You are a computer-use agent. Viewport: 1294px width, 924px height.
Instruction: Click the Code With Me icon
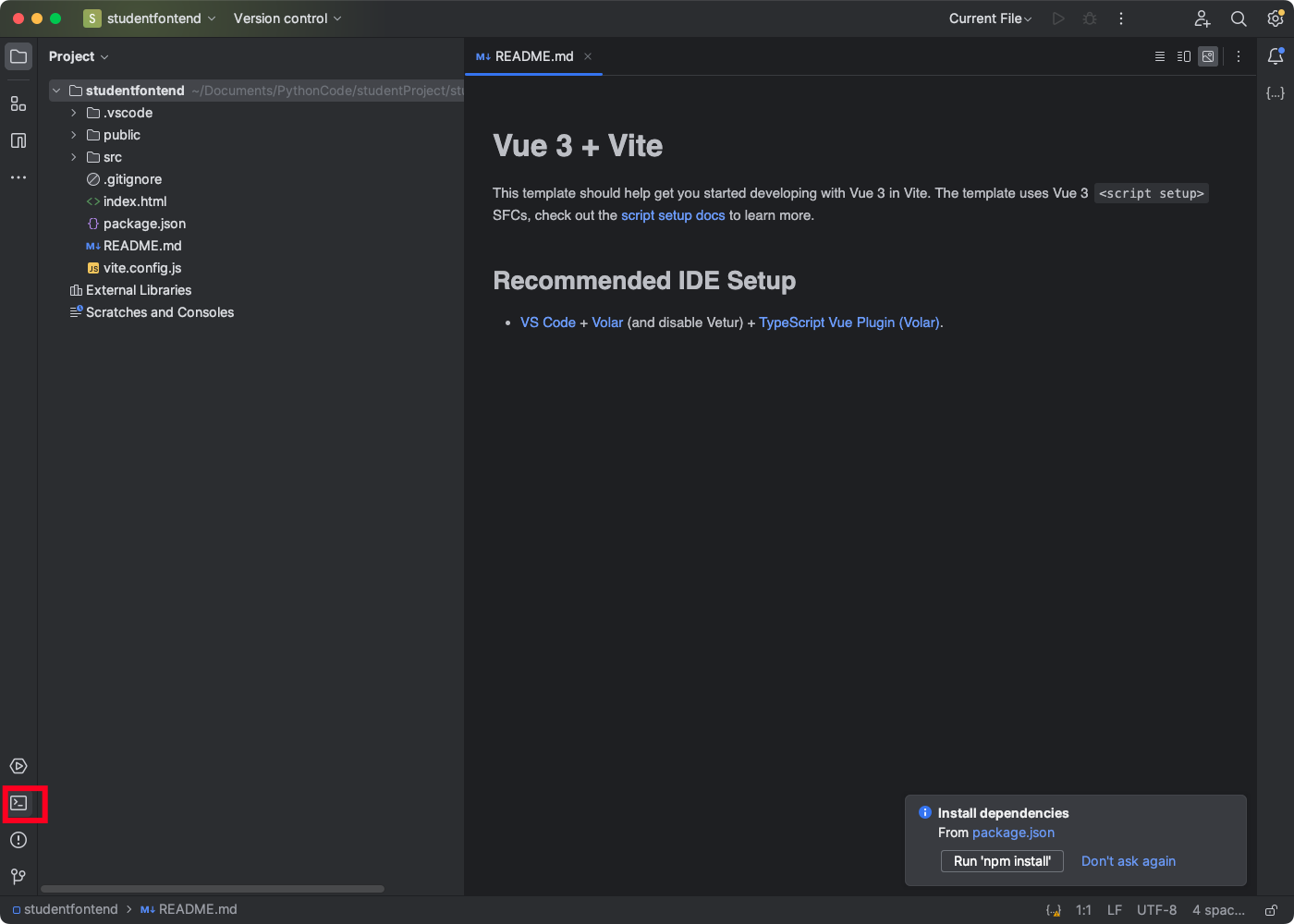point(1202,18)
